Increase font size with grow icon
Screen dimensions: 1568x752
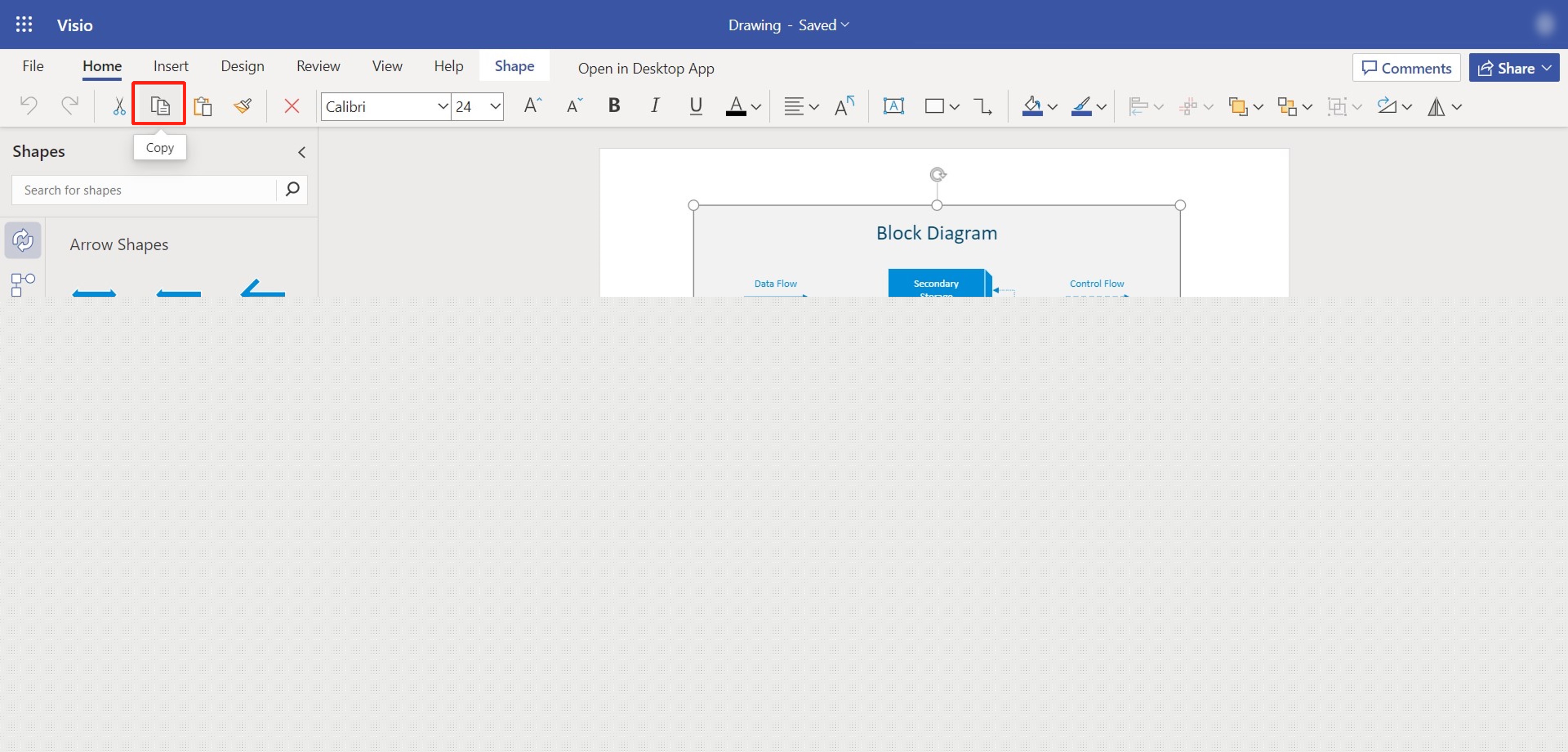(533, 106)
